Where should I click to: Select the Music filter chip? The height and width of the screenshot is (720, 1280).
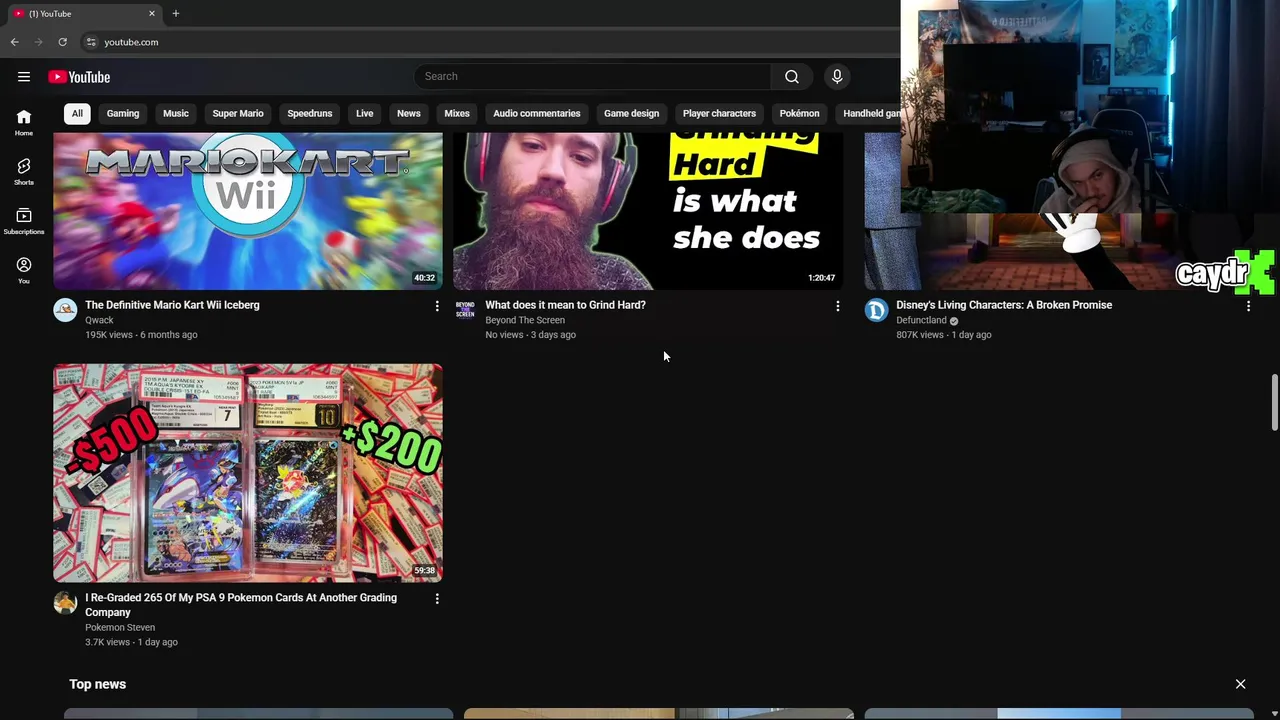click(176, 113)
